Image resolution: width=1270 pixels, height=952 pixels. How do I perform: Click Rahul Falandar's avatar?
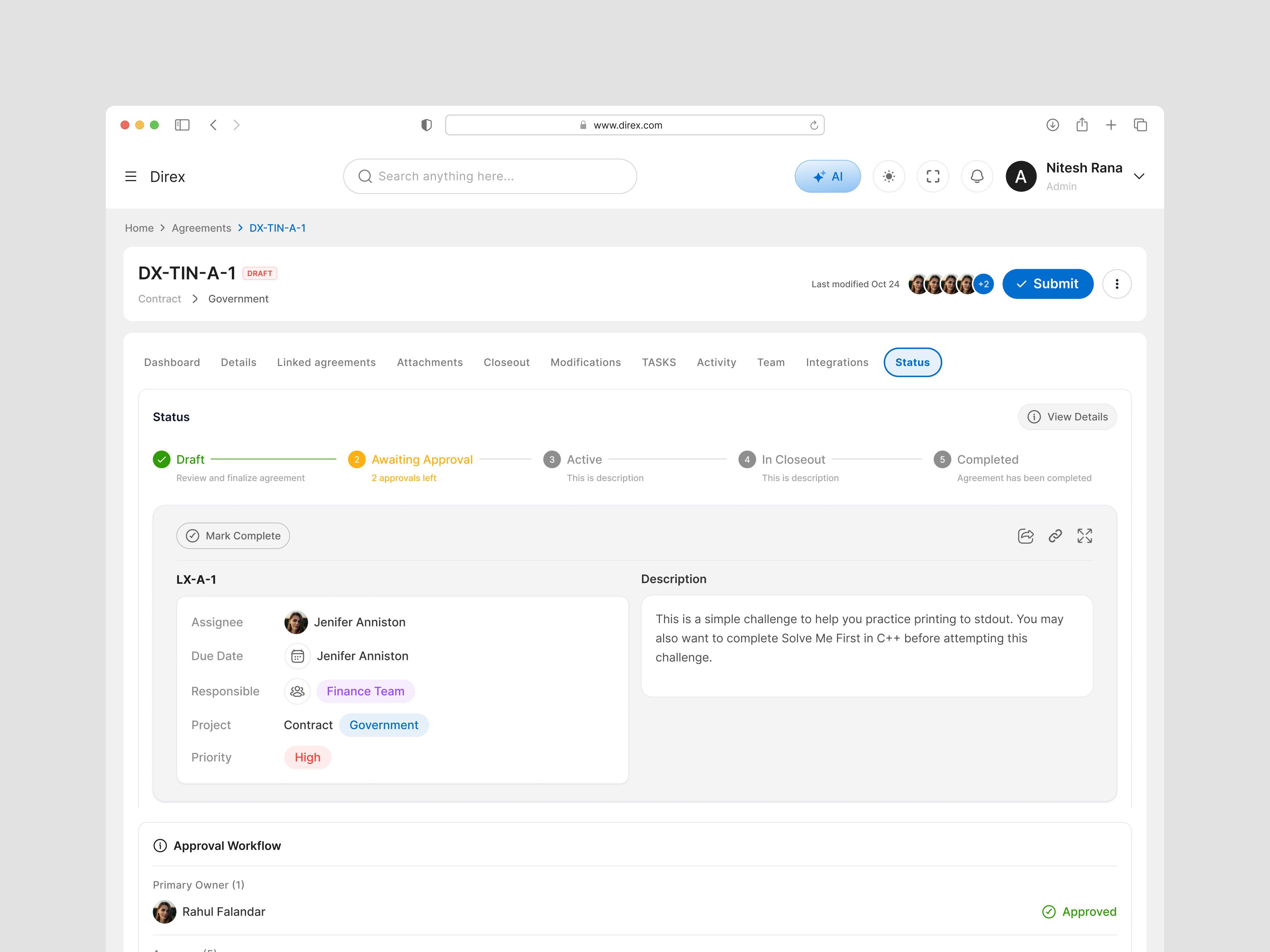click(x=165, y=912)
